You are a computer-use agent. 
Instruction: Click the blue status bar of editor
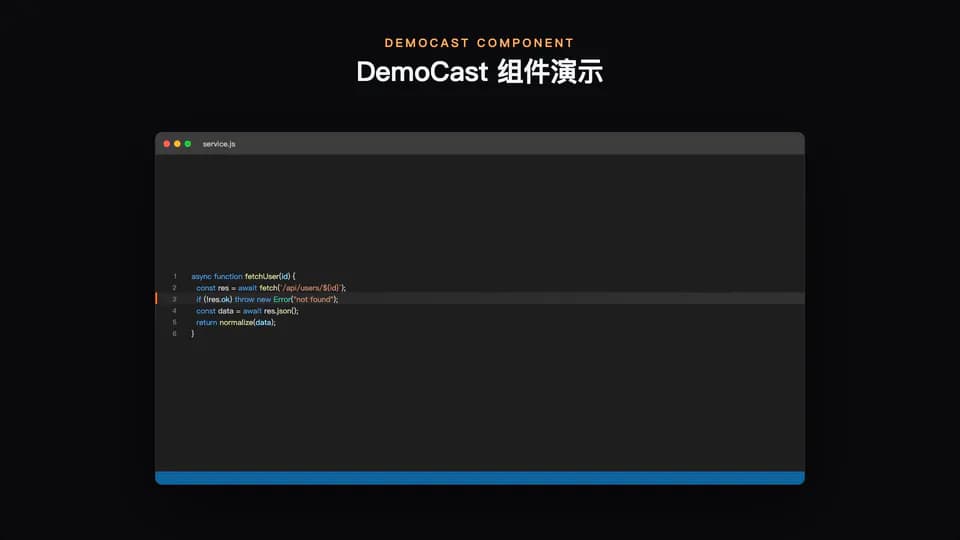pyautogui.click(x=480, y=478)
